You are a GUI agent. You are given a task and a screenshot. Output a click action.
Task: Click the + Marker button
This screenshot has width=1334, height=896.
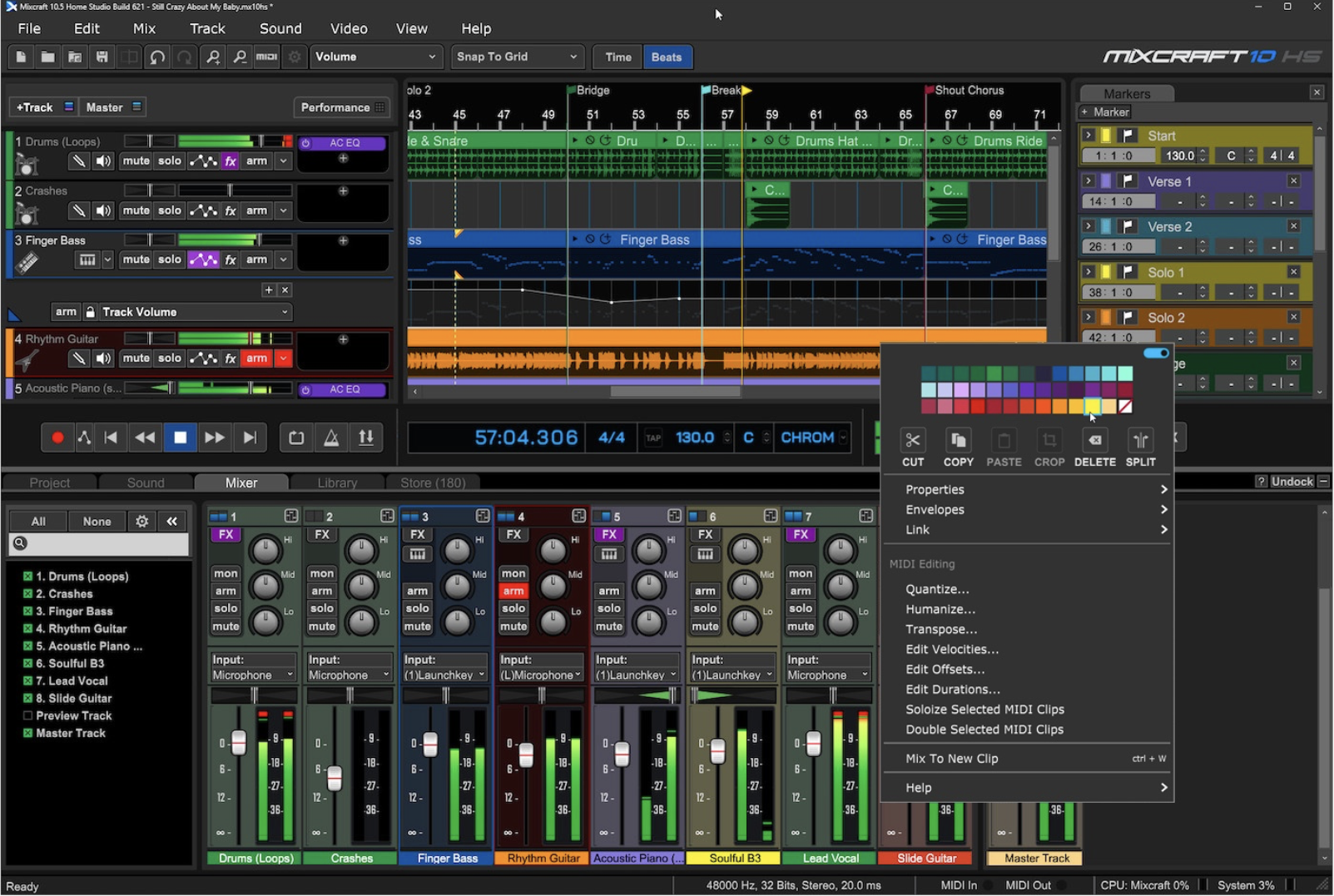point(1105,112)
